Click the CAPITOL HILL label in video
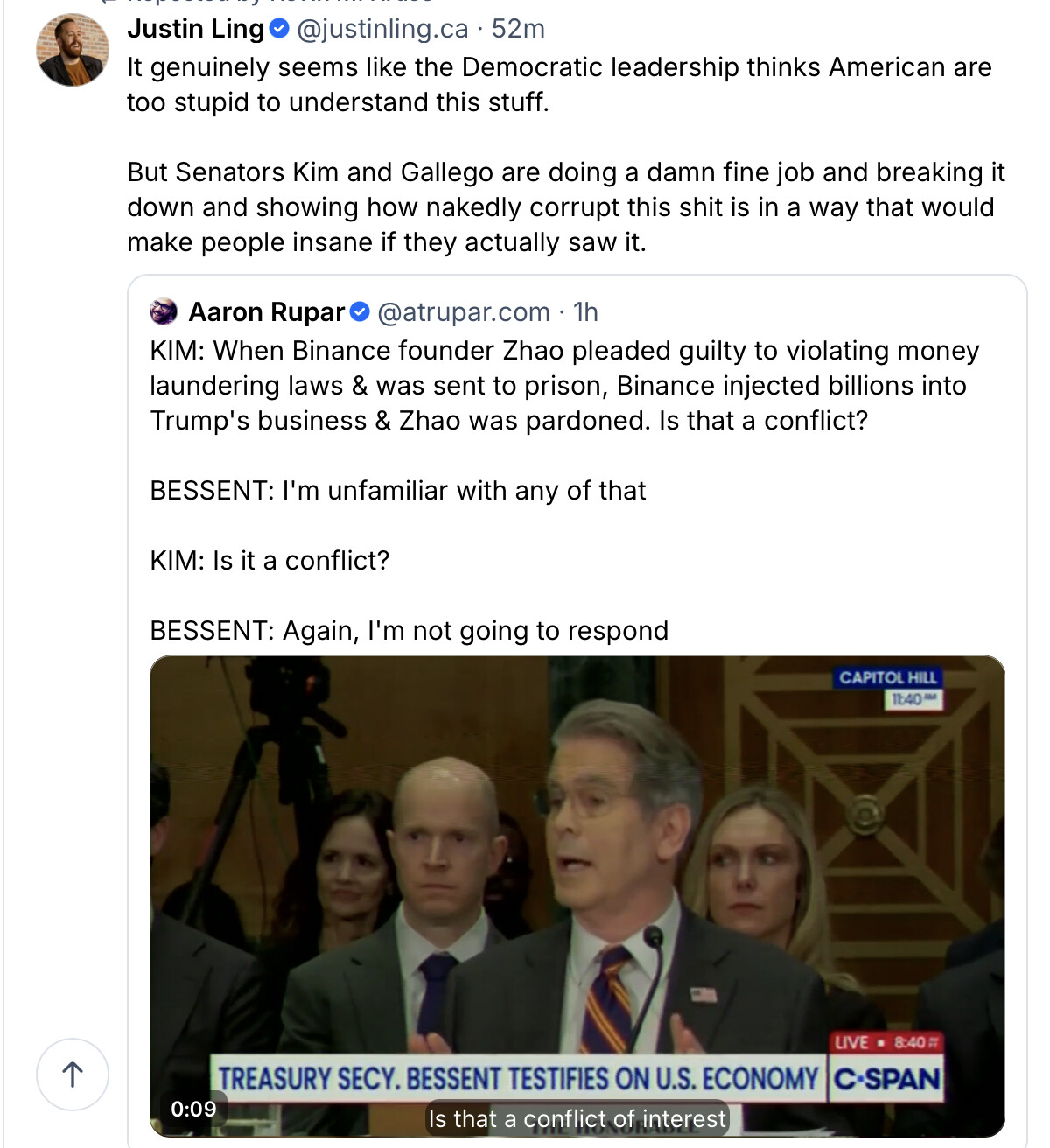This screenshot has height=1148, width=1050. pos(887,677)
